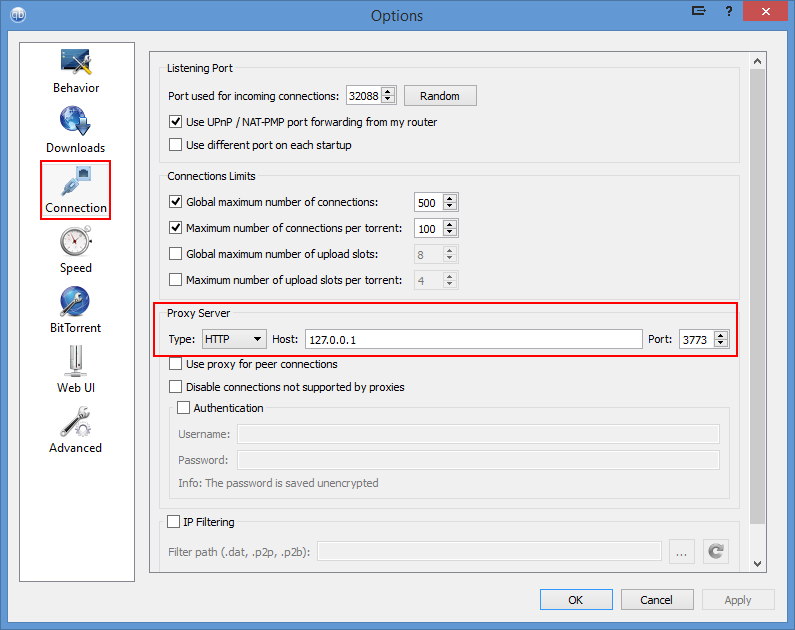This screenshot has height=630, width=795.
Task: Open the Advanced settings section
Action: (x=76, y=430)
